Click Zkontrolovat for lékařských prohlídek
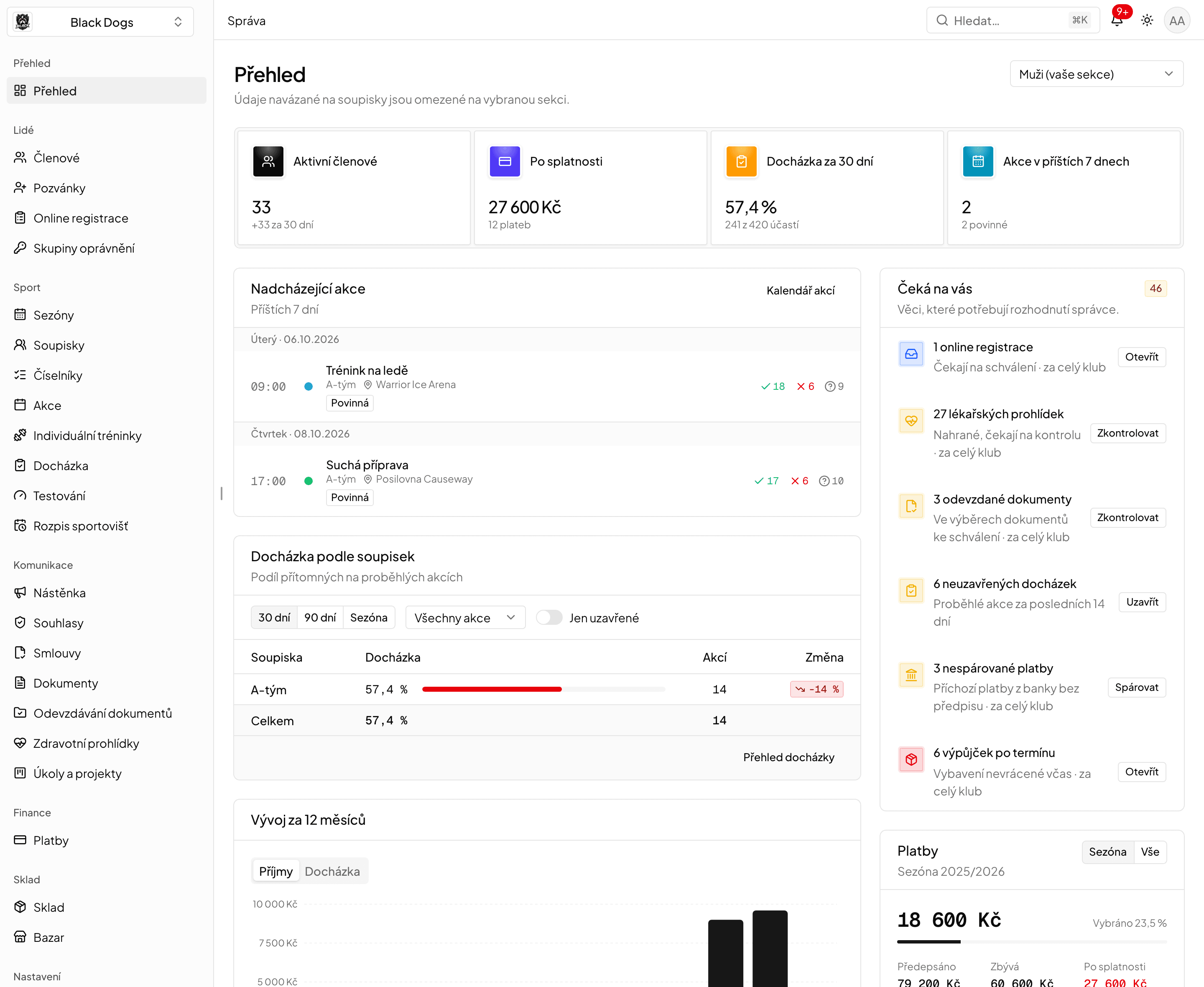 pos(1128,433)
